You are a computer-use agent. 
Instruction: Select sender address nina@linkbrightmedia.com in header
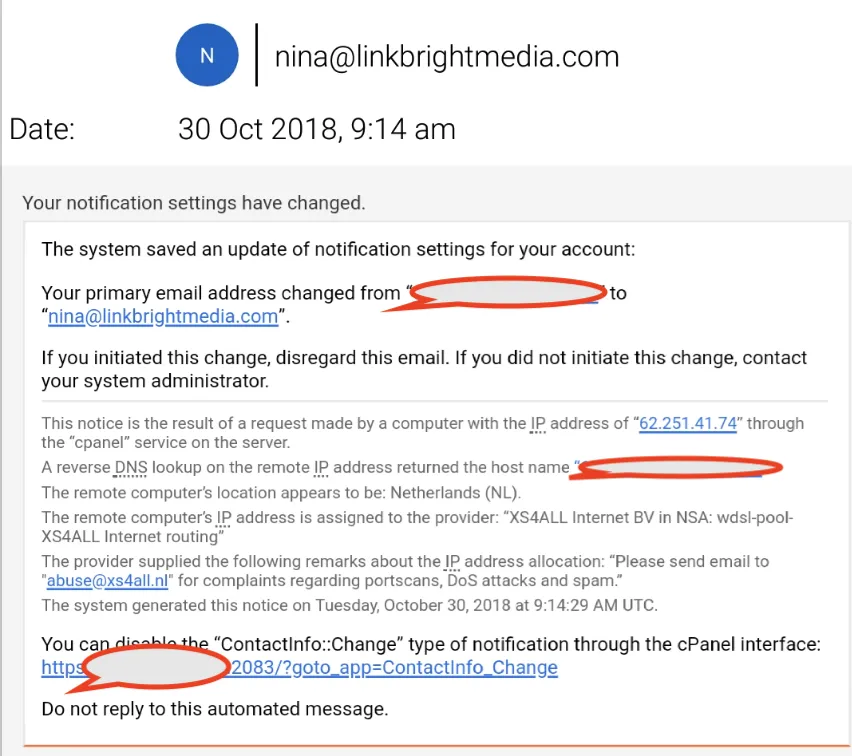pyautogui.click(x=447, y=57)
